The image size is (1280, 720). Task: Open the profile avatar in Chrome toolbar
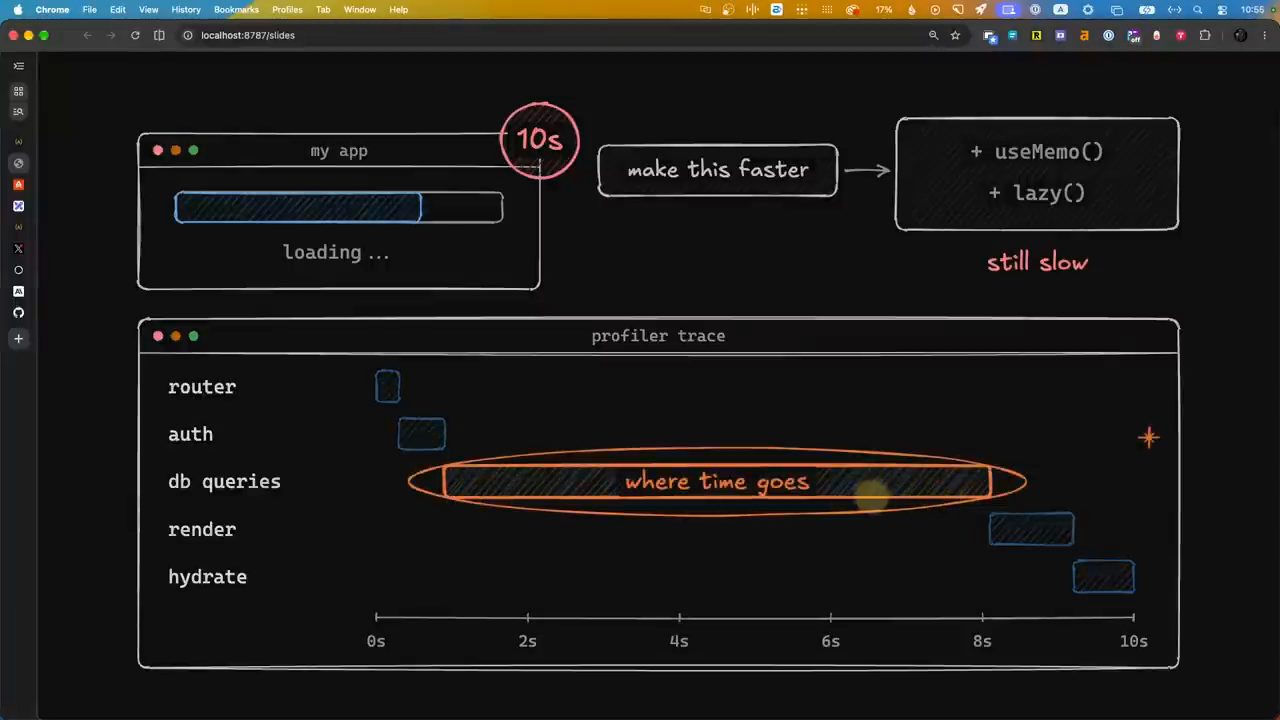tap(1240, 35)
